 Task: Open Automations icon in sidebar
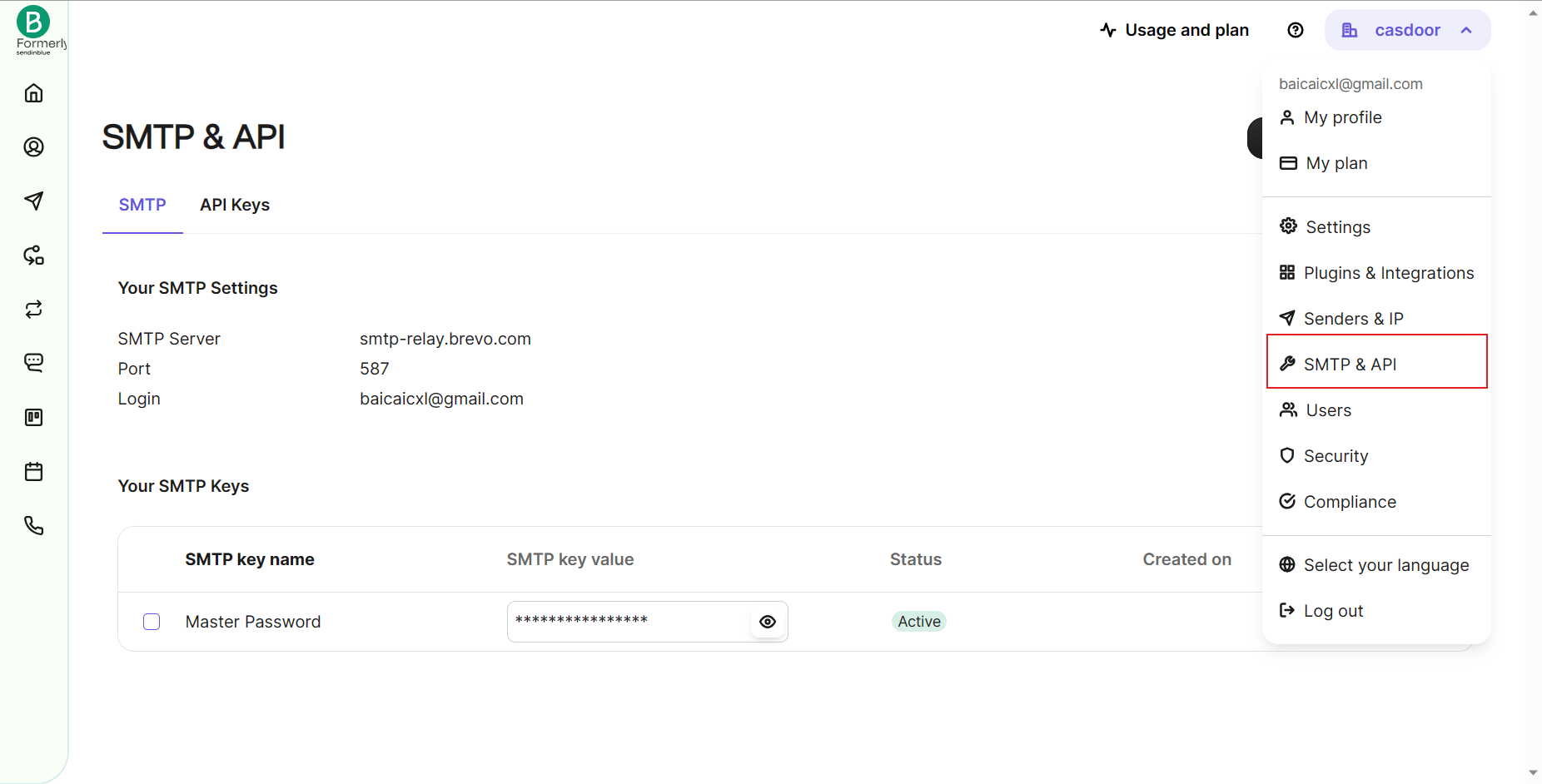click(x=33, y=256)
